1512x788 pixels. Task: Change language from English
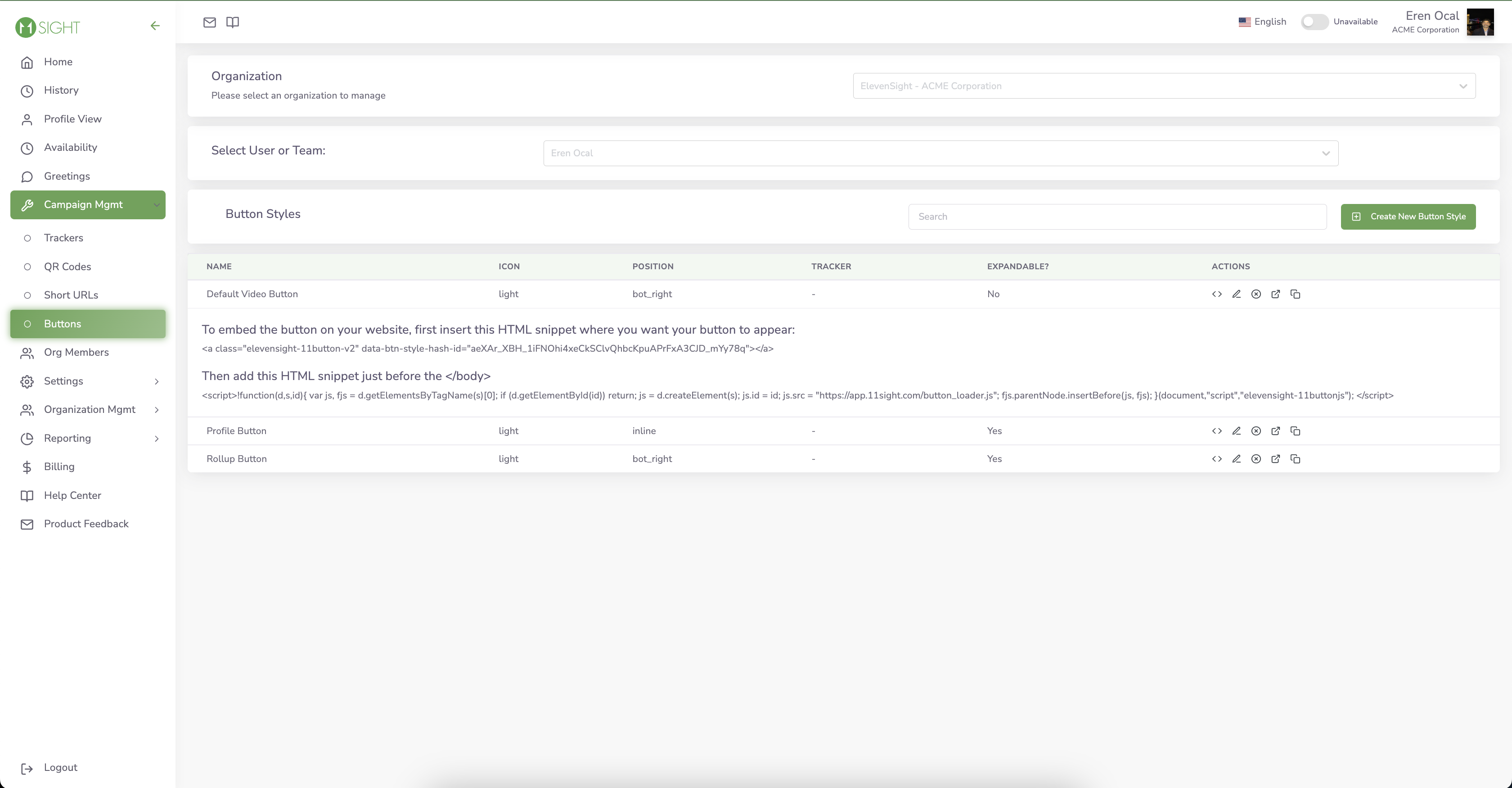(x=1262, y=22)
